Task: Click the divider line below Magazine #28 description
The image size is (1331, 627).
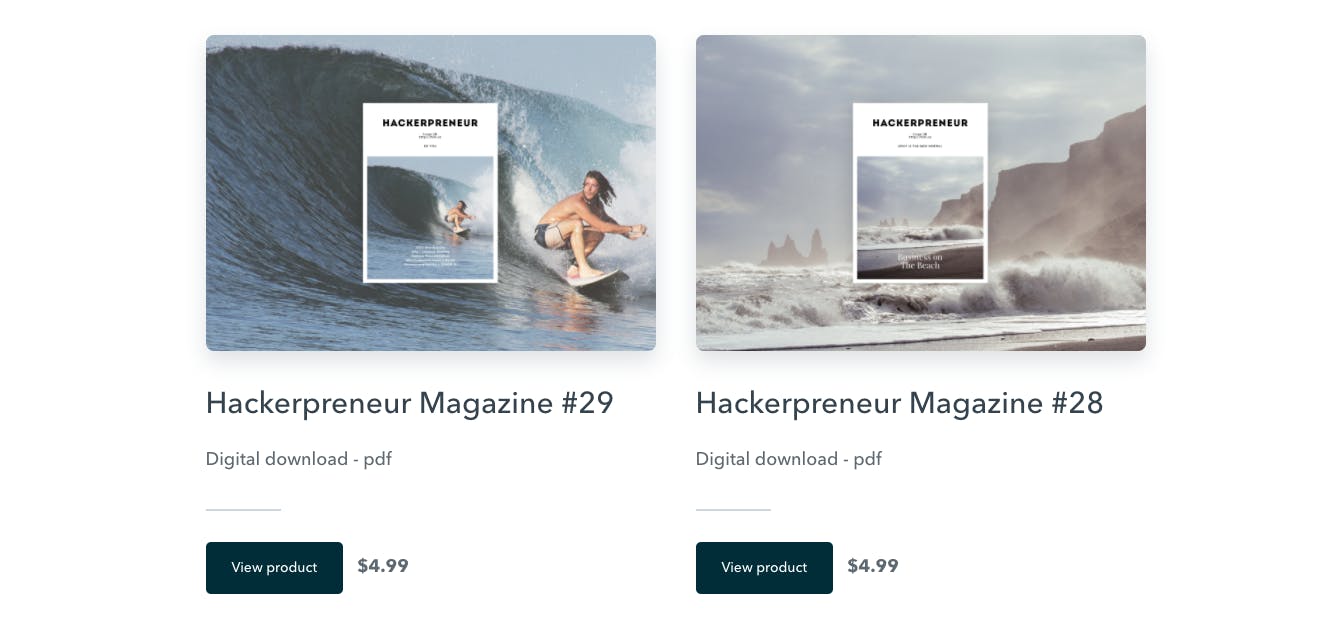Action: coord(733,510)
